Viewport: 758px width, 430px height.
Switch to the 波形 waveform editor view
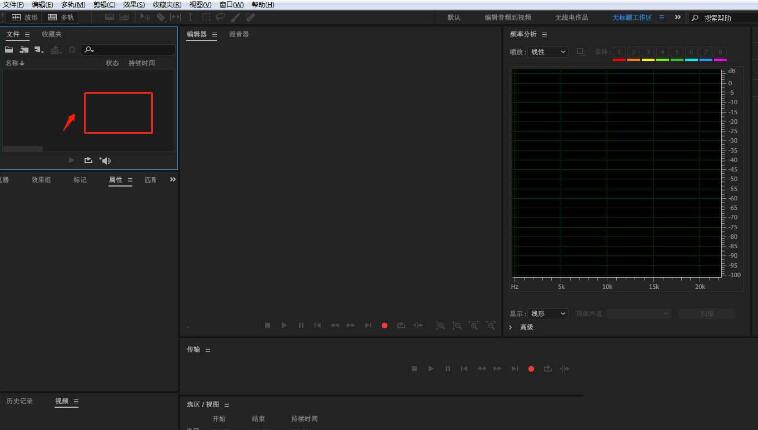click(25, 17)
